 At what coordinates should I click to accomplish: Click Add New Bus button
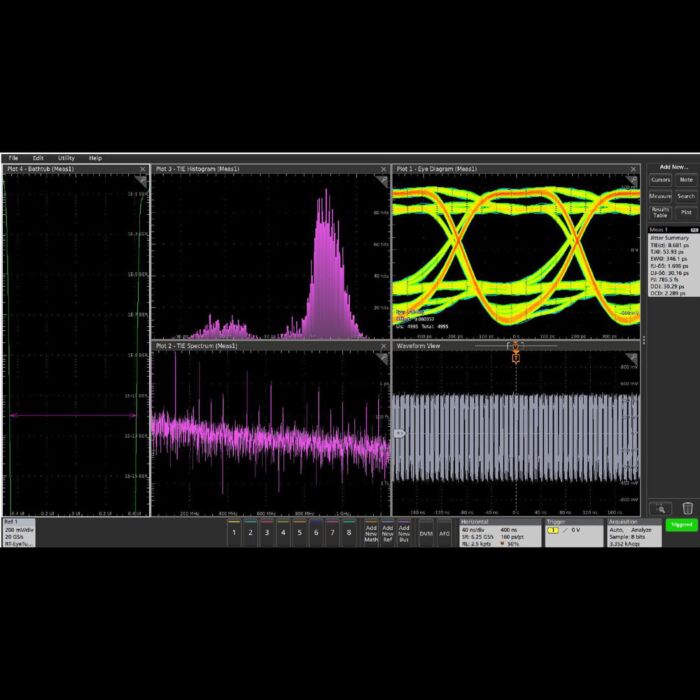tap(404, 533)
